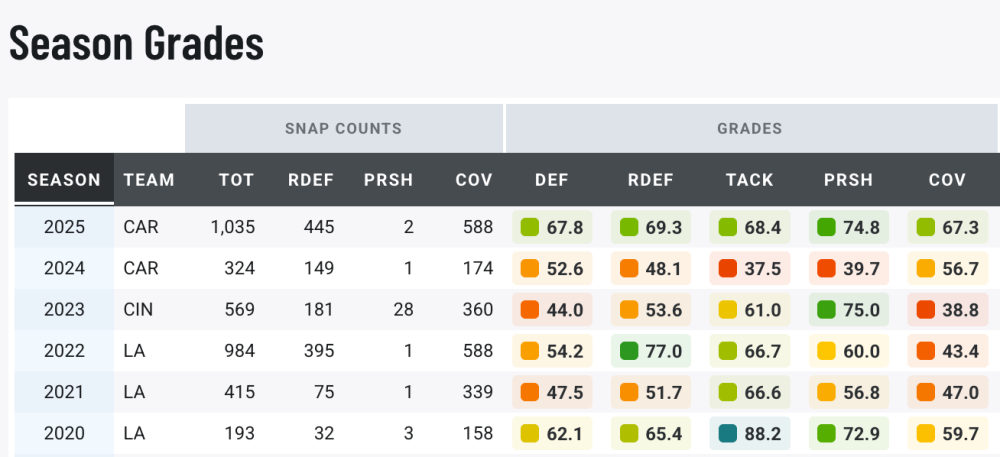1000x457 pixels.
Task: Click the 75.0 pass rush grade badge
Action: point(848,309)
